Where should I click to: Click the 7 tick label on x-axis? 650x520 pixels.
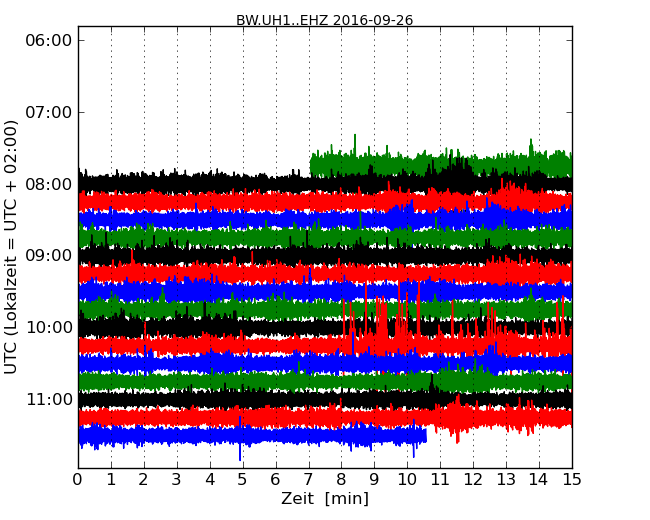[x=309, y=479]
